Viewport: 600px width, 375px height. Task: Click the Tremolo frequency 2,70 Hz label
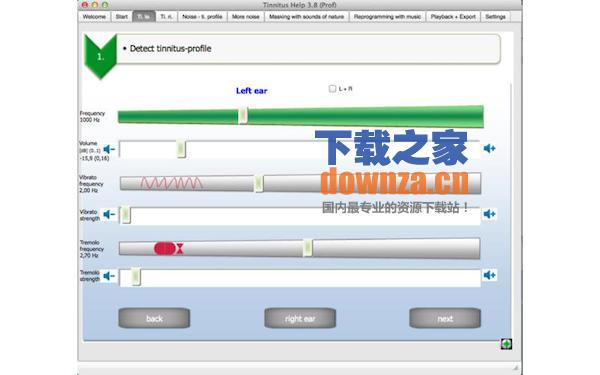click(91, 249)
